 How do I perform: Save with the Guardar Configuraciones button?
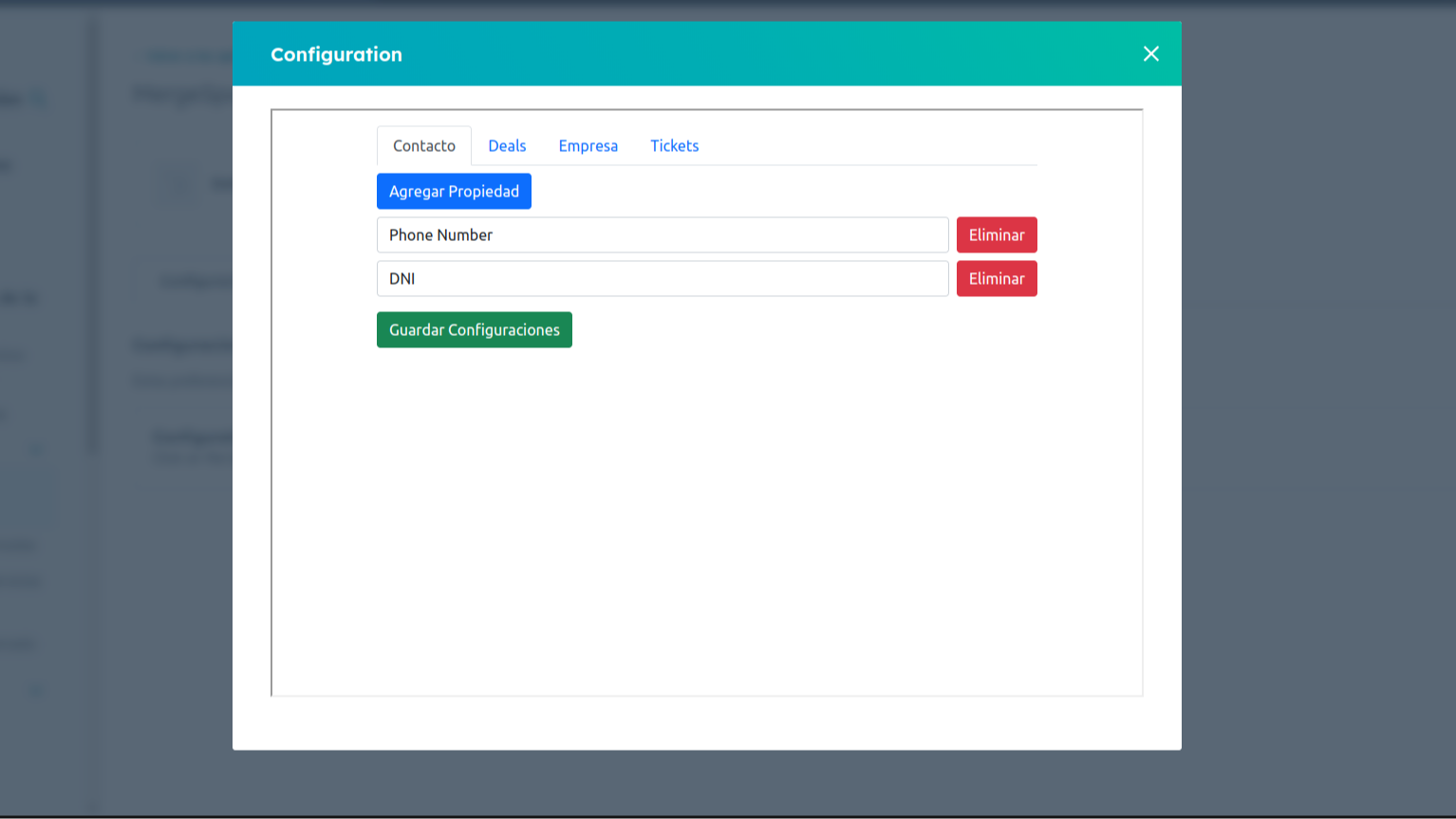474,330
